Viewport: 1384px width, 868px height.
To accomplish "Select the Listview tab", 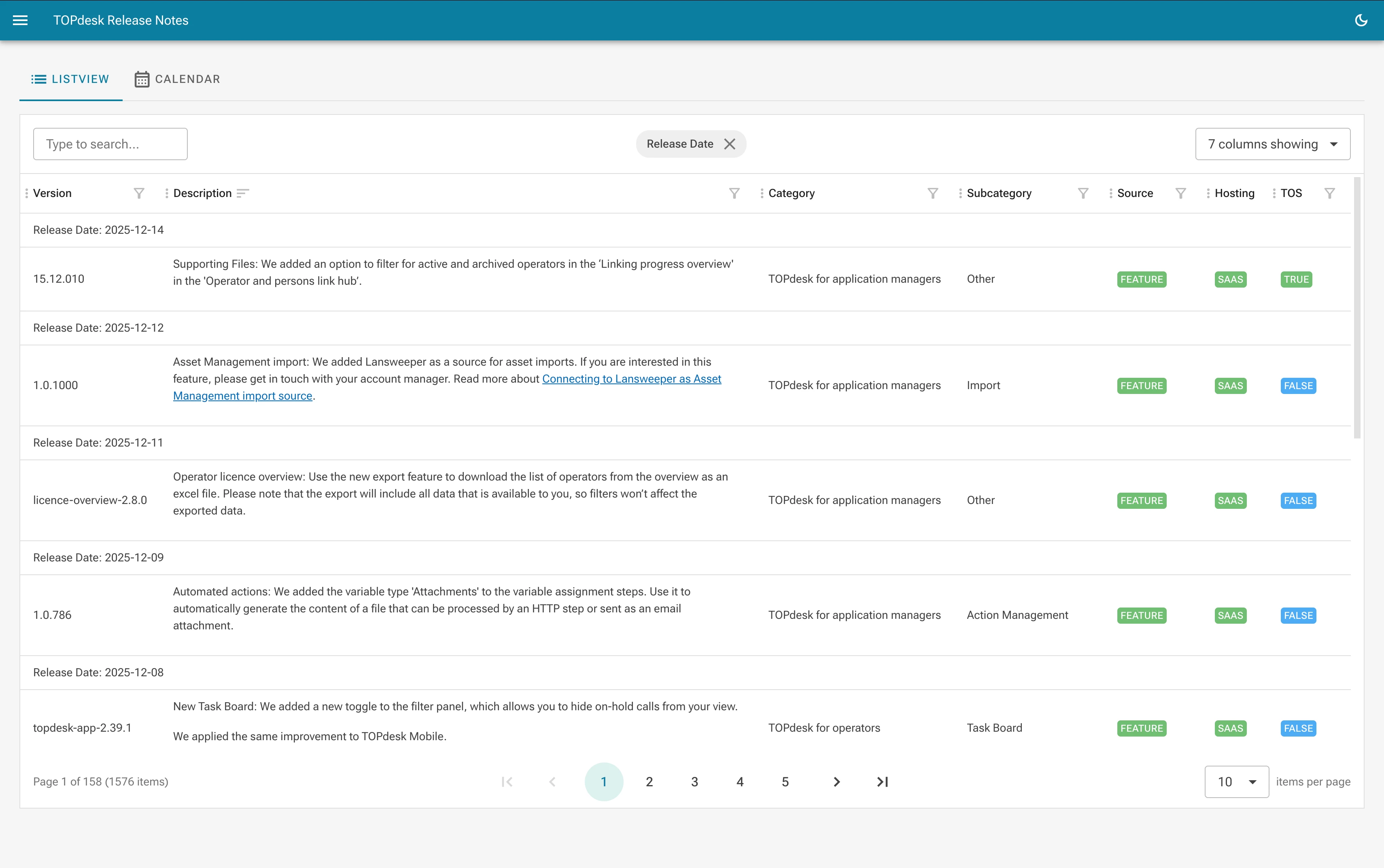I will tap(71, 79).
